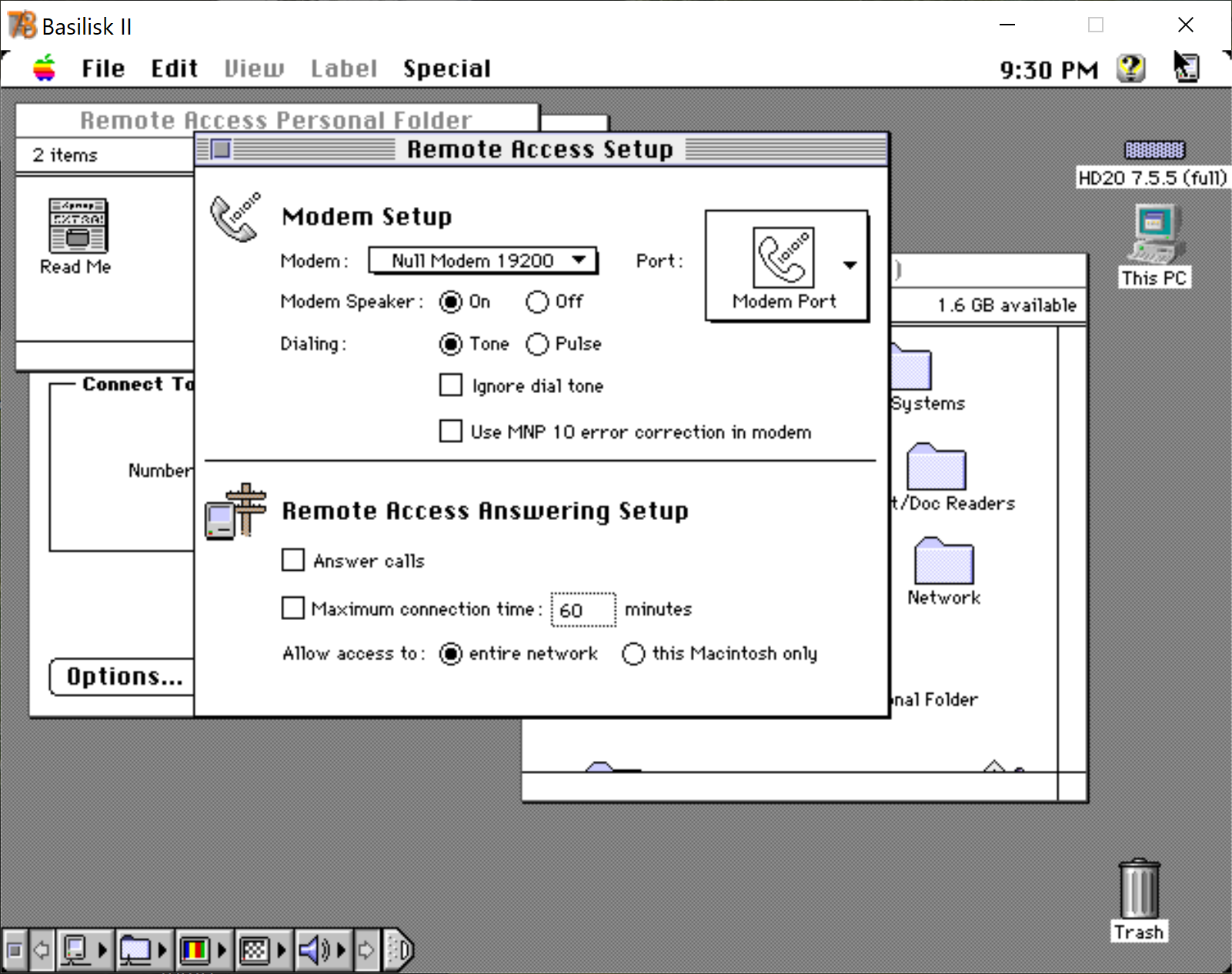Check the Answer calls box
Viewport: 1232px width, 974px height.
coord(293,560)
